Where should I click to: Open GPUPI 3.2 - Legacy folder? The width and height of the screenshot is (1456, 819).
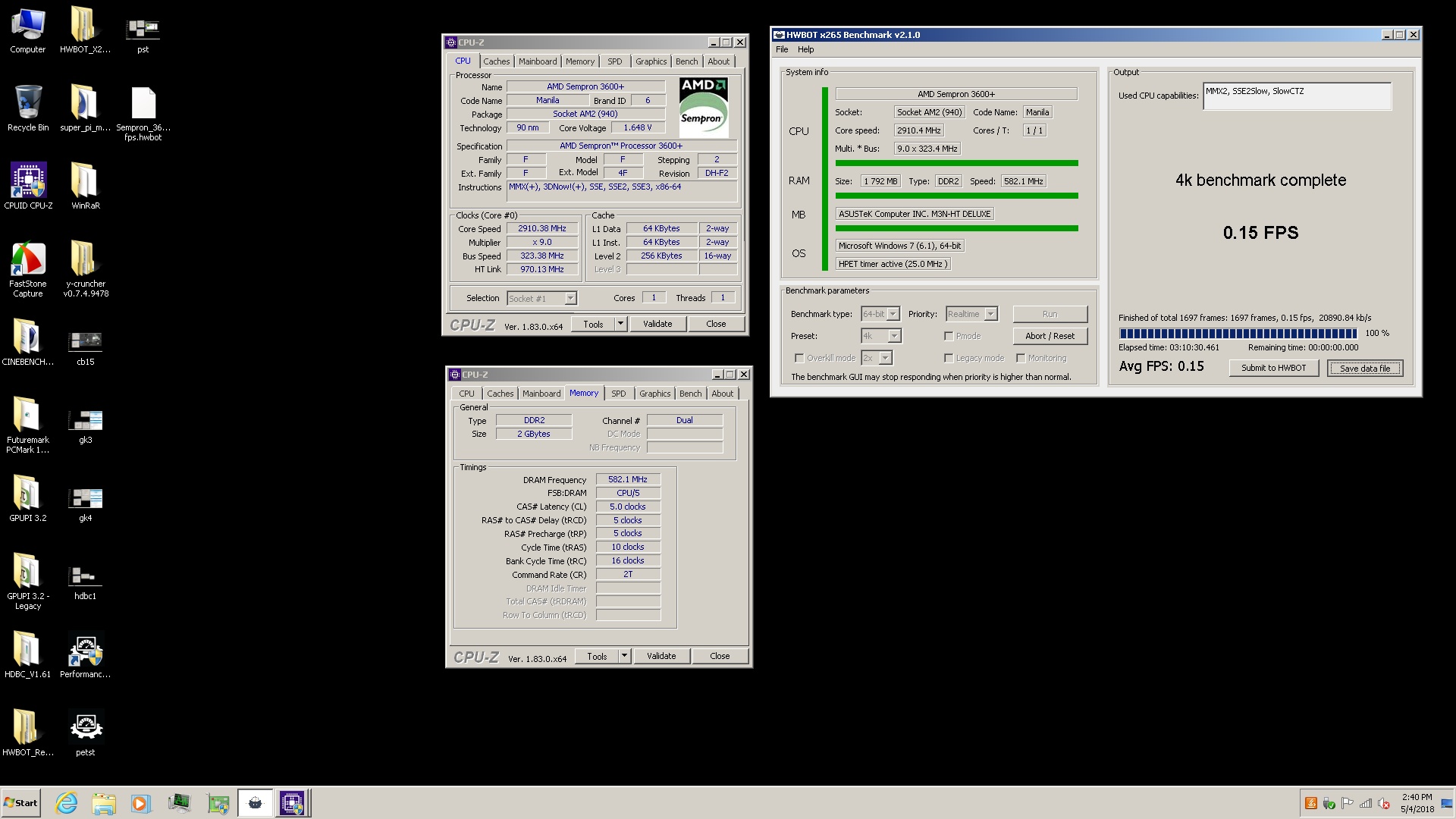(28, 582)
